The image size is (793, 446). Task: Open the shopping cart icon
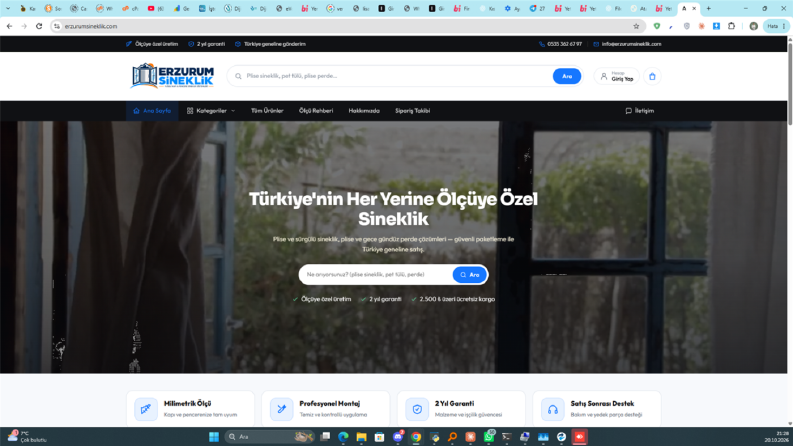[x=652, y=76]
